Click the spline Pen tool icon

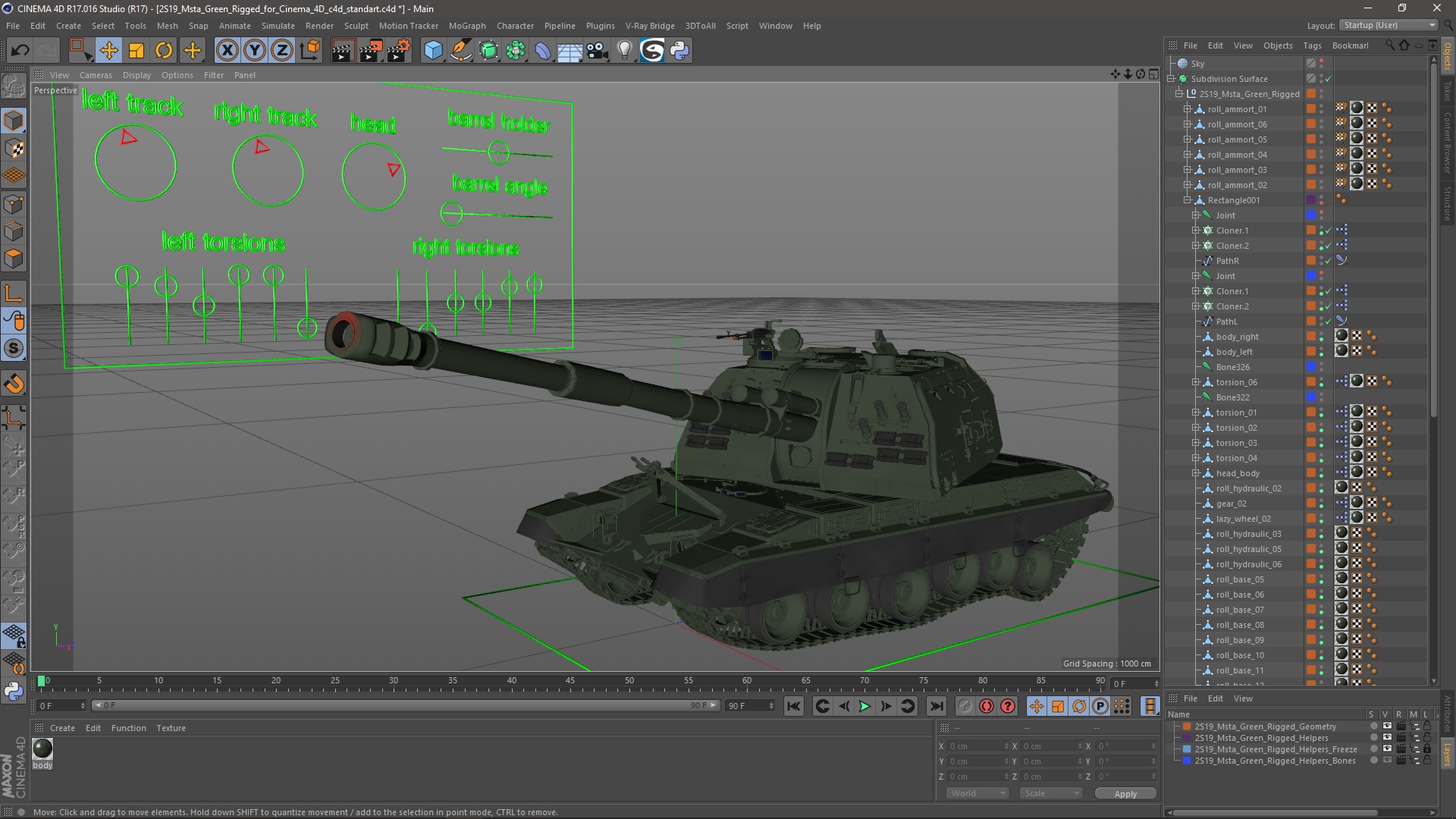pos(460,51)
